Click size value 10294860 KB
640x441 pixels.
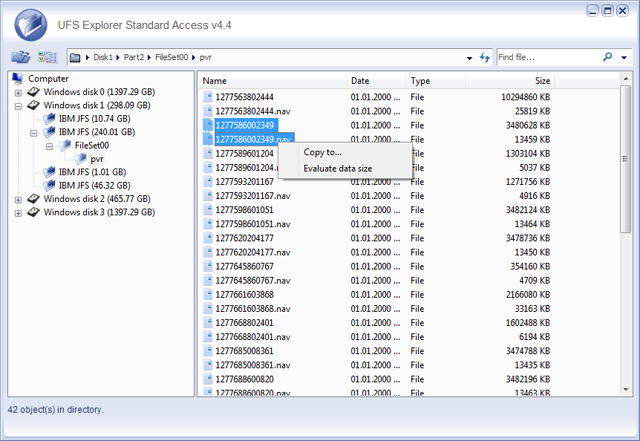click(525, 97)
